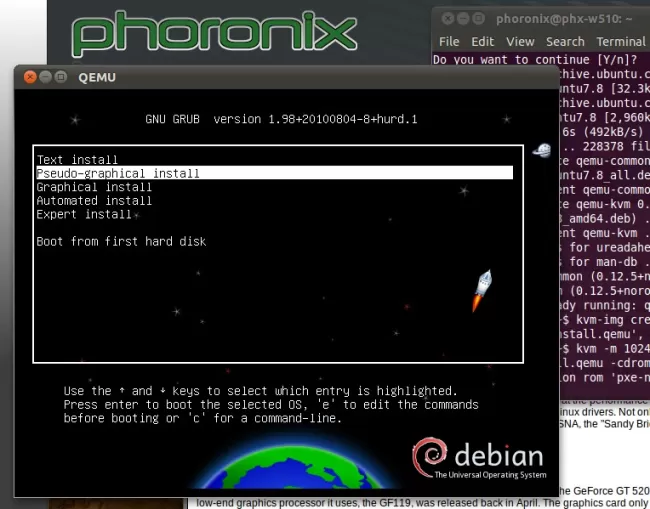Select the Expert install option
650x509 pixels.
[84, 214]
